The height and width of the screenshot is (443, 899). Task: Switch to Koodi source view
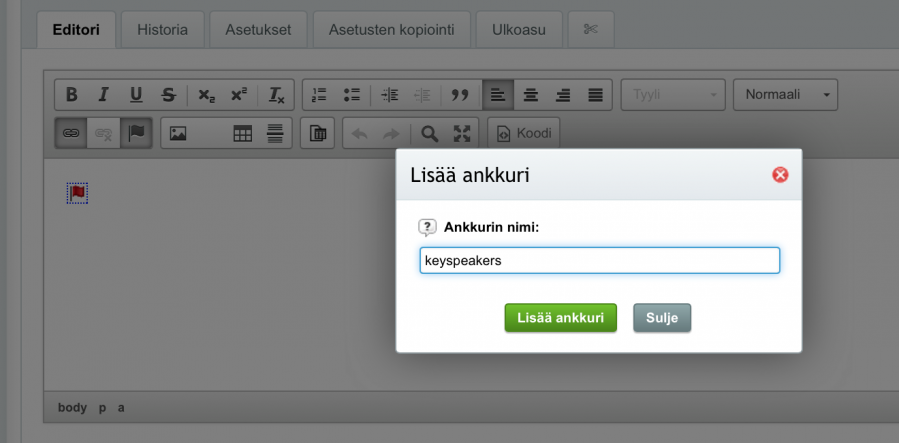(x=523, y=133)
